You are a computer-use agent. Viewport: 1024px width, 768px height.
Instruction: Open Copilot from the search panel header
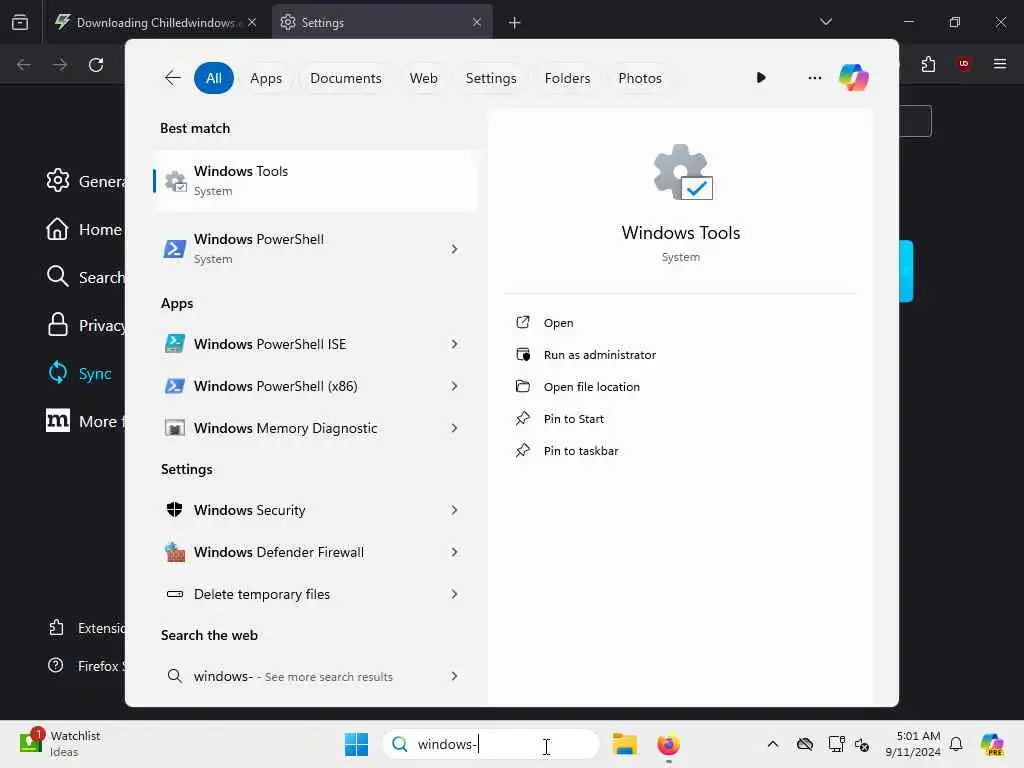(x=854, y=78)
